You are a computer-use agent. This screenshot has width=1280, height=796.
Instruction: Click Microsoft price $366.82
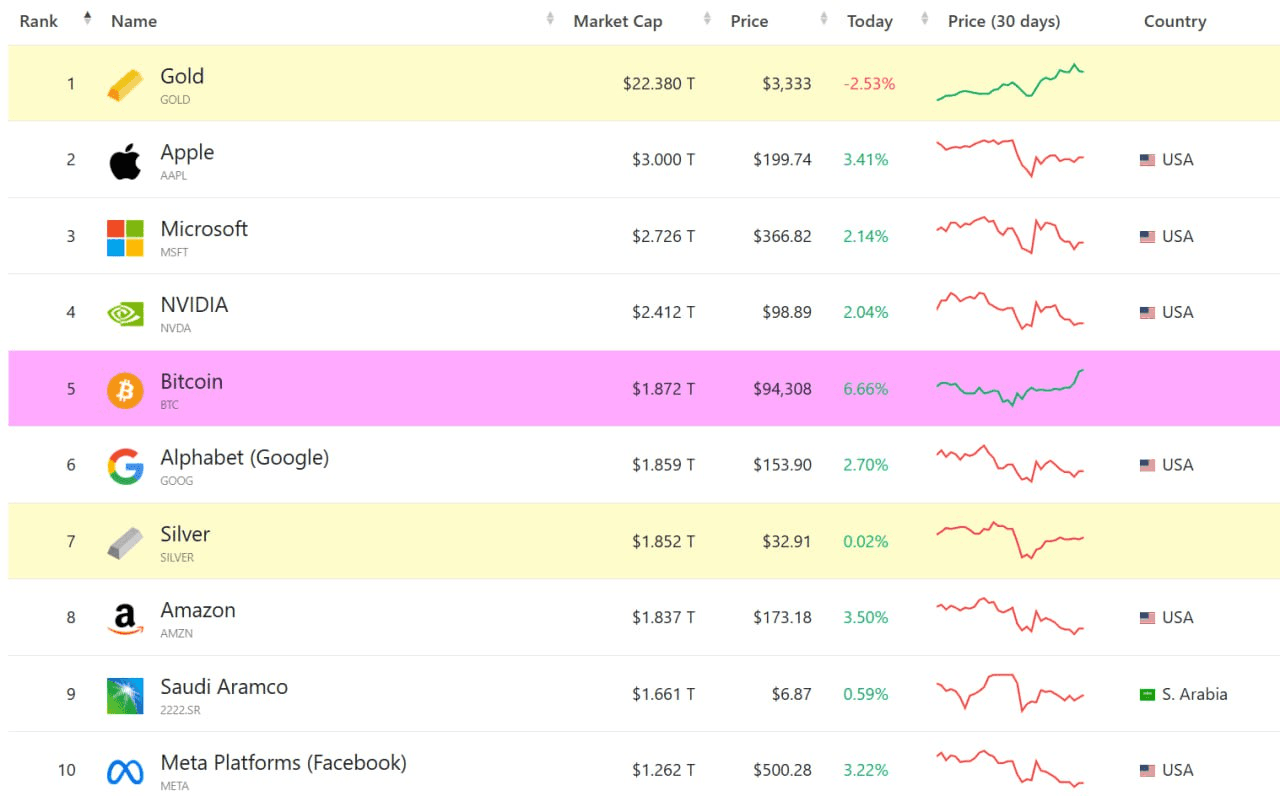click(782, 237)
